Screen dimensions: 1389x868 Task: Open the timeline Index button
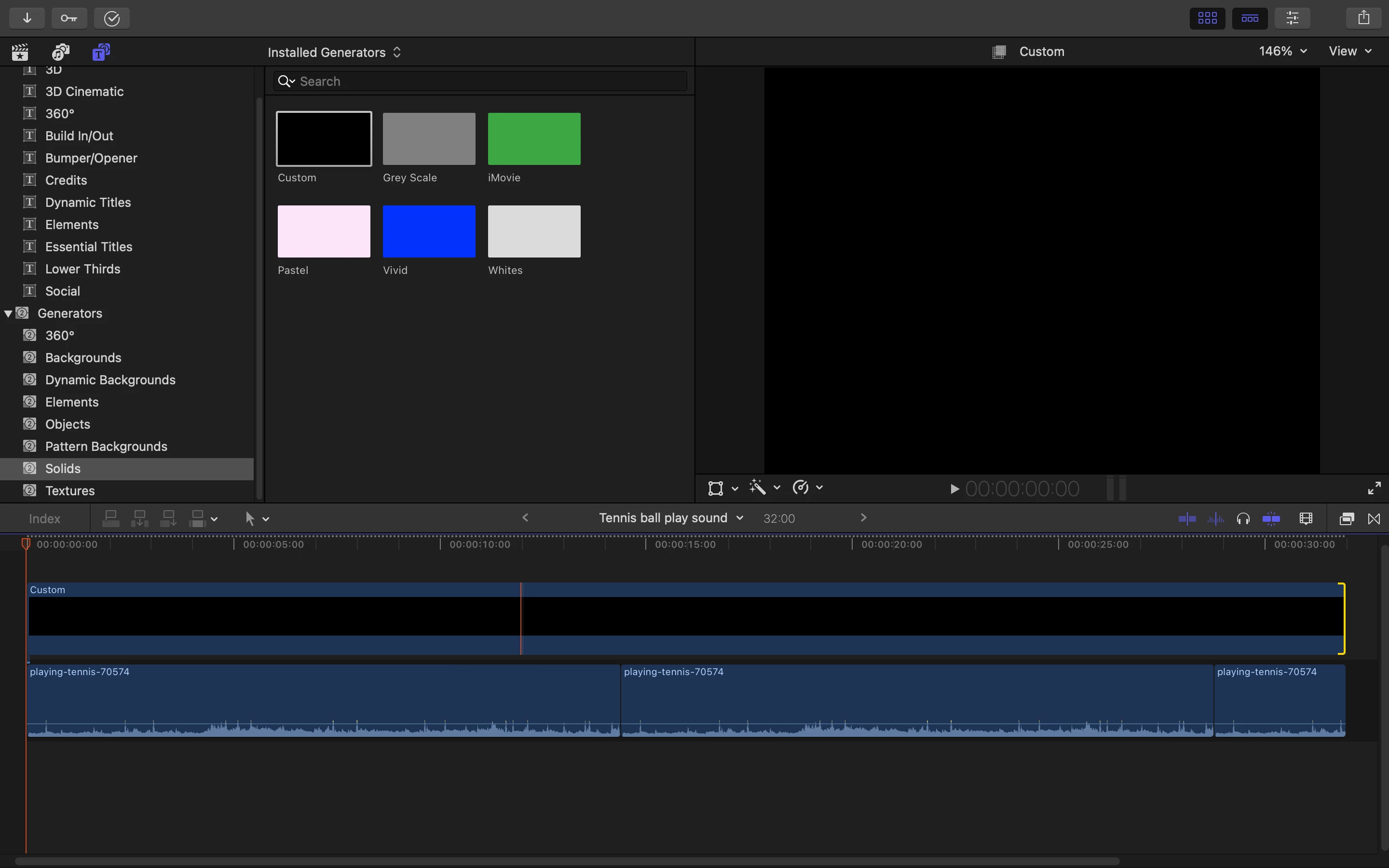pos(44,519)
